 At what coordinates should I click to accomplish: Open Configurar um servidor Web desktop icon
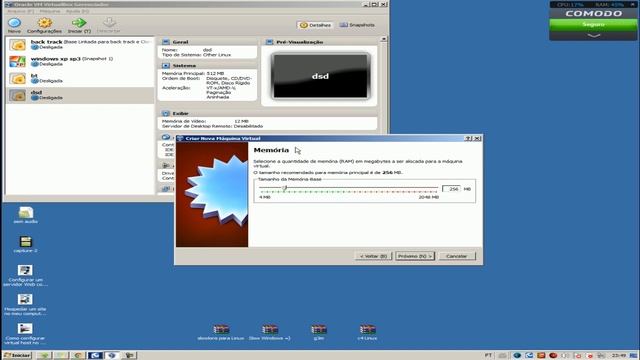point(25,270)
